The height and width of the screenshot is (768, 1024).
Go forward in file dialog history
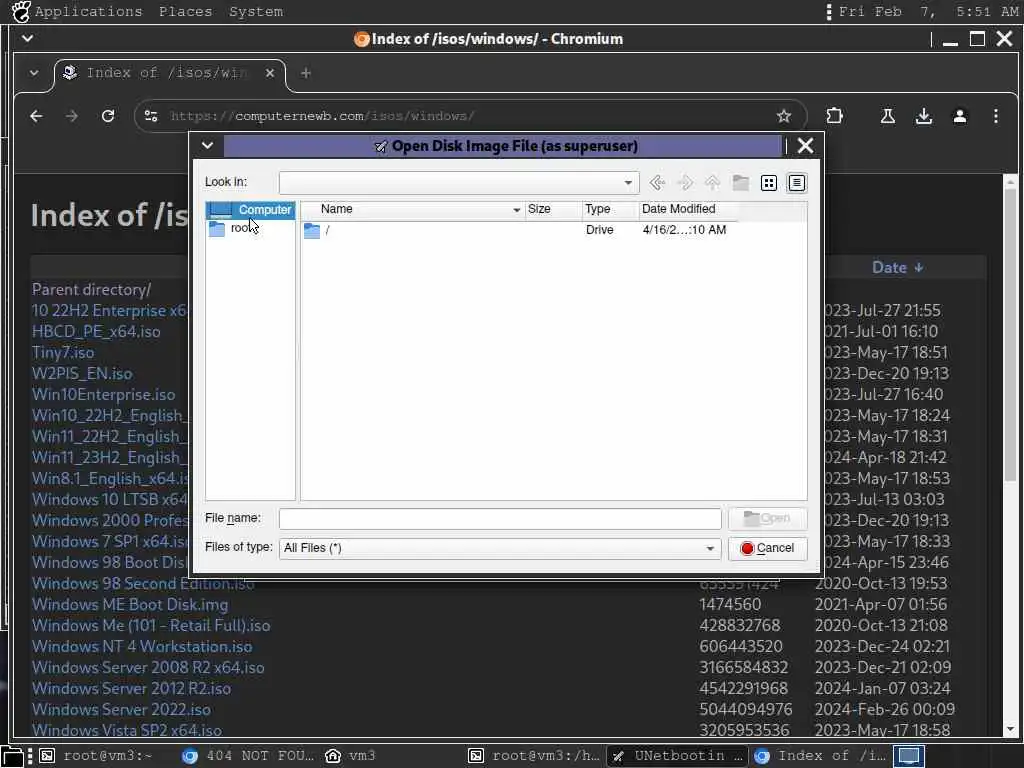click(x=685, y=183)
